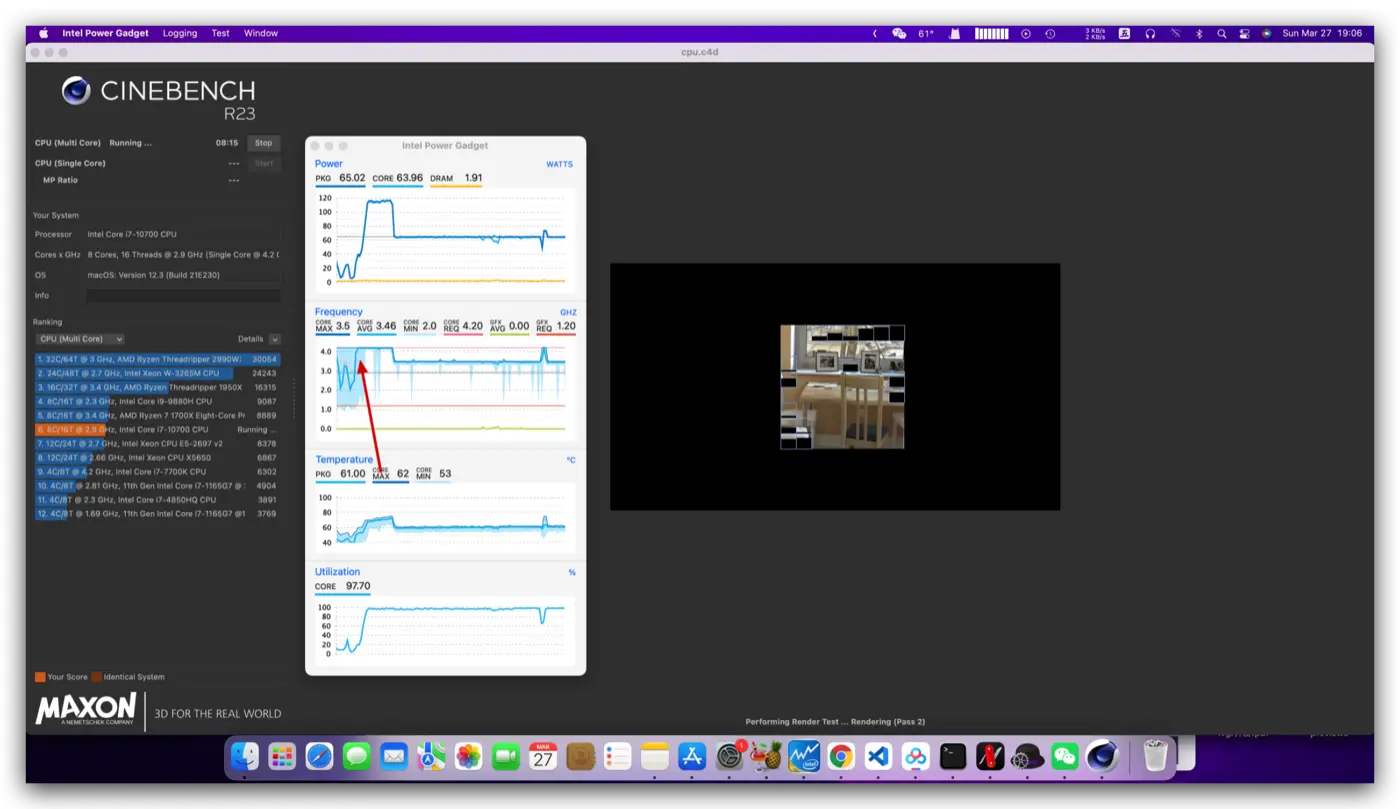The image size is (1400, 809).
Task: Click System Preferences icon with badge
Action: (x=729, y=757)
